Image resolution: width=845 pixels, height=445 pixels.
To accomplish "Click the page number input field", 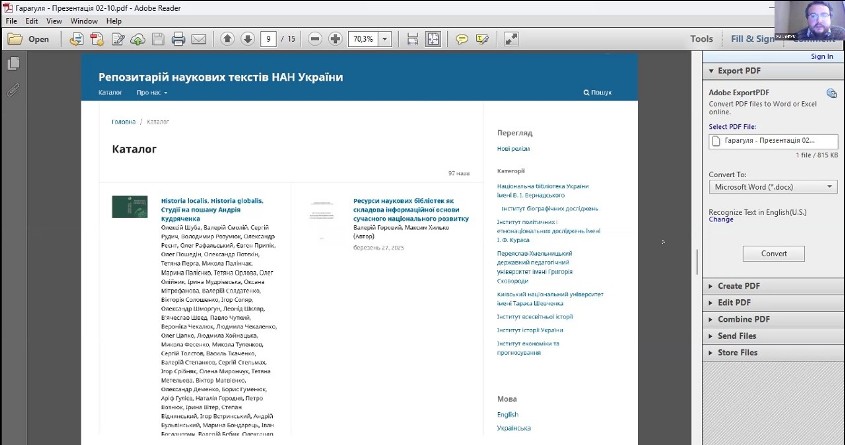I will tap(268, 39).
